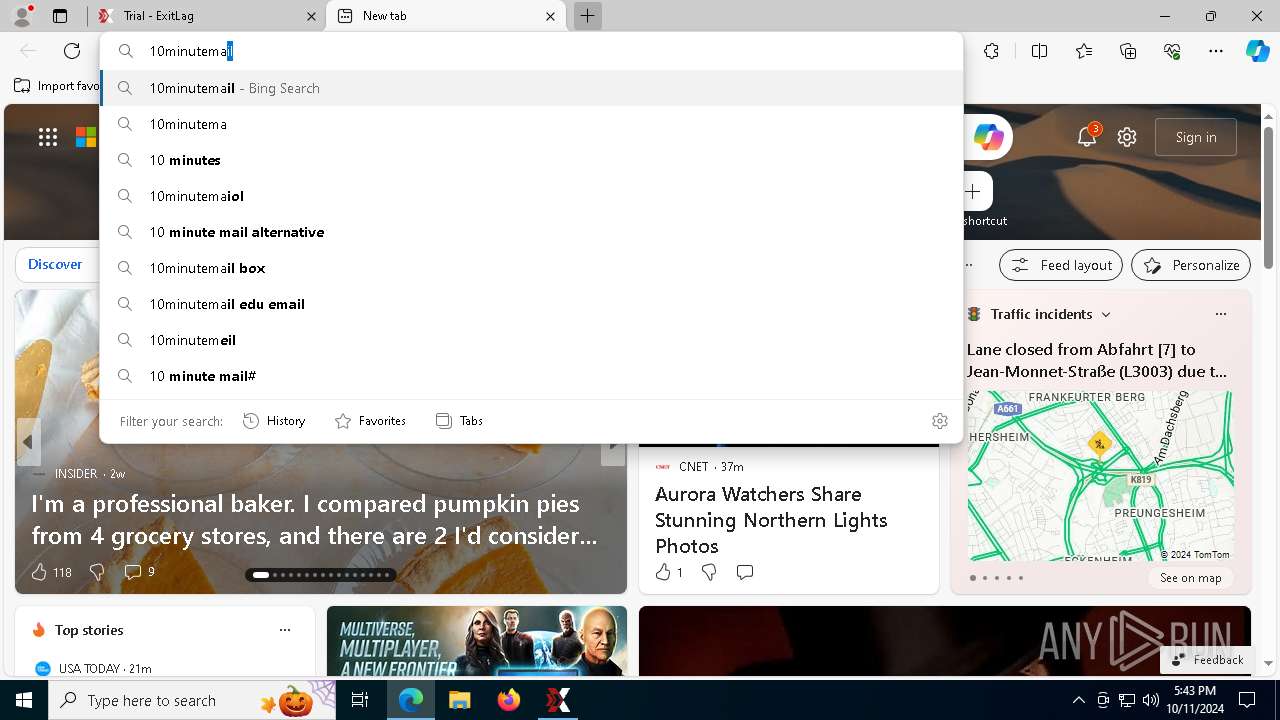This screenshot has height=720, width=1280.
Task: Open the Extensions puzzle icon
Action: point(991,51)
